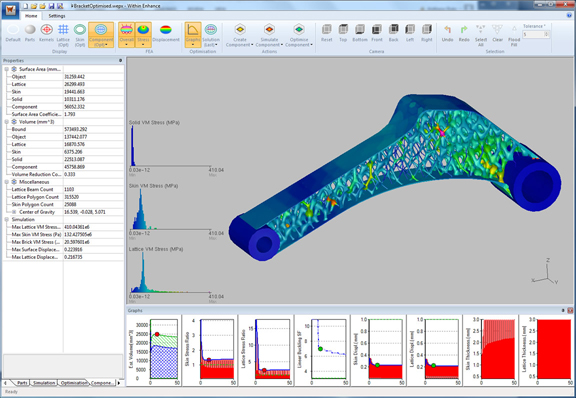Switch camera to Front view
The height and width of the screenshot is (398, 576).
pos(377,33)
